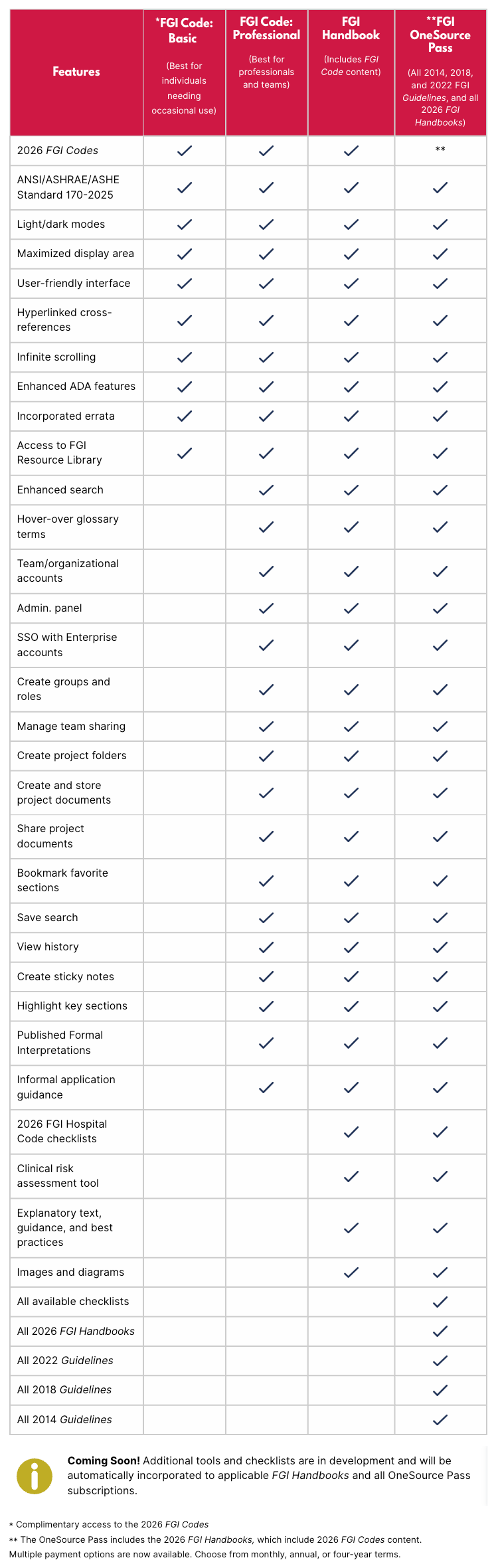Click the SSO with Enterprise accounts row label
Screen dimensions: 498x1568
click(67, 645)
